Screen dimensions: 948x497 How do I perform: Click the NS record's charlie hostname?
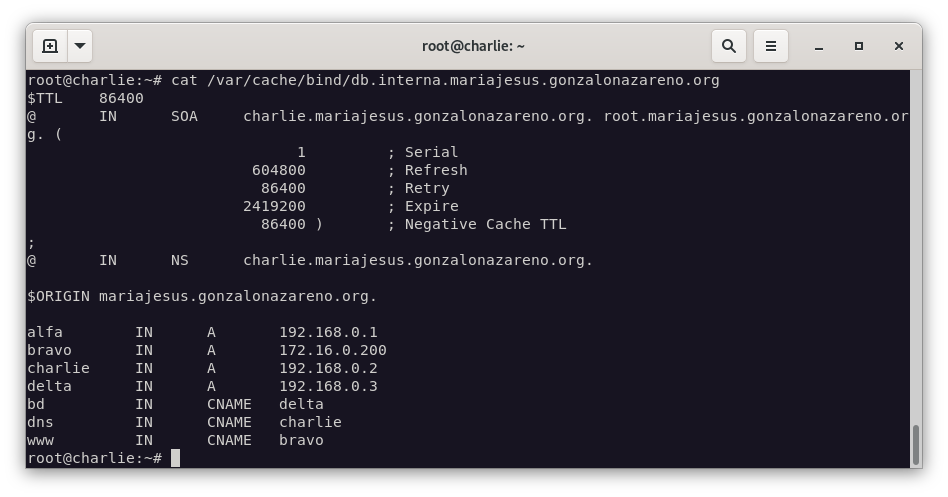coord(417,260)
